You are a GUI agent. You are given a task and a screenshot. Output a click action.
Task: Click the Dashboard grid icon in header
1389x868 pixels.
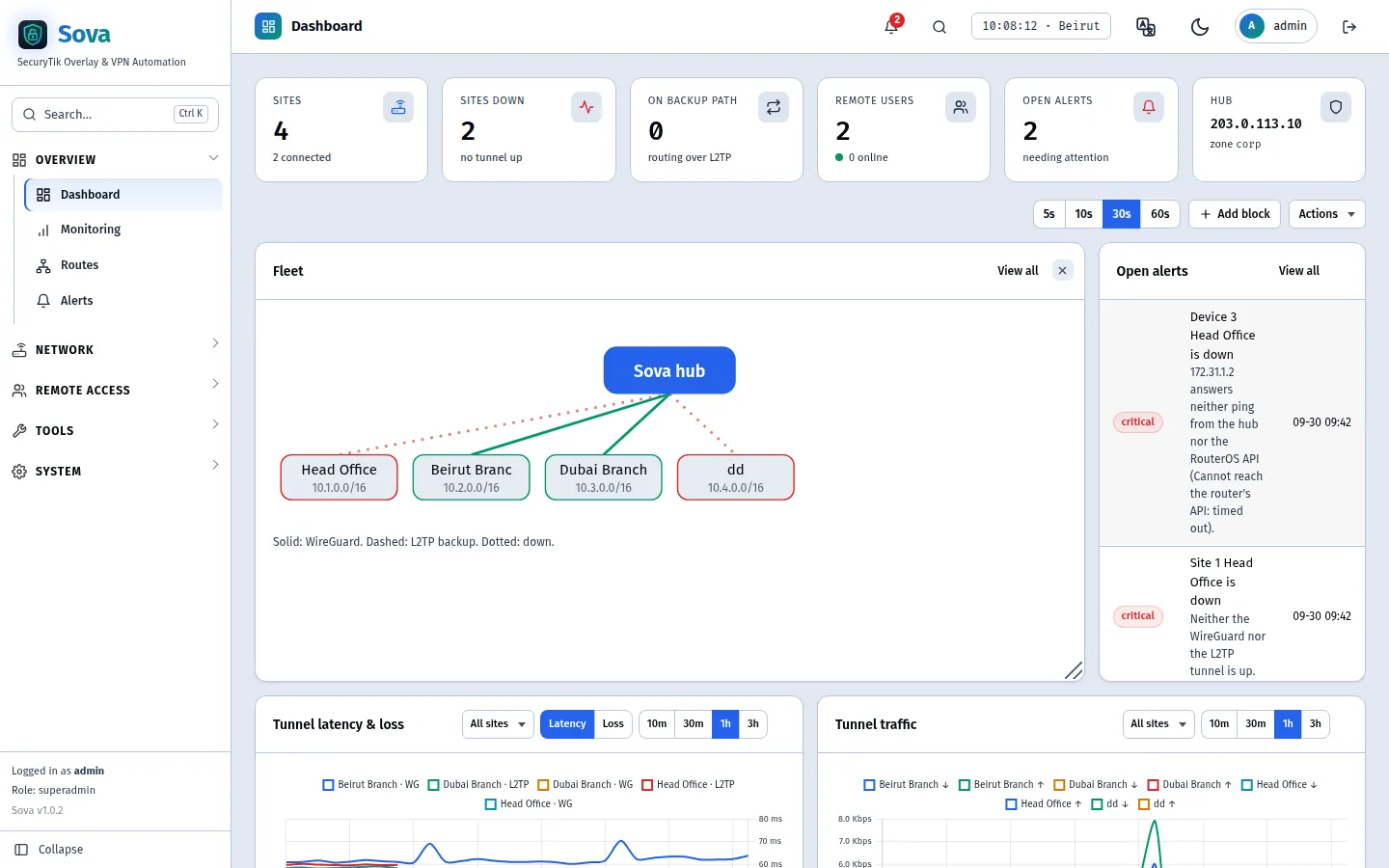pos(268,26)
